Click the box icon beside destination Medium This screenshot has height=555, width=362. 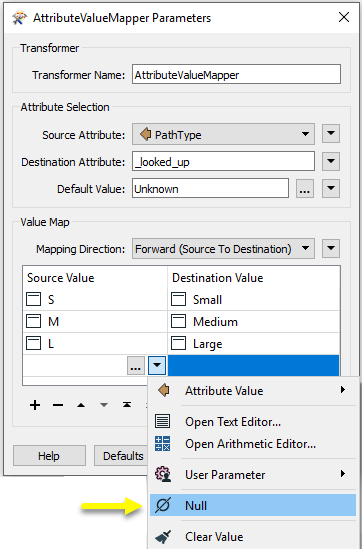(x=178, y=321)
